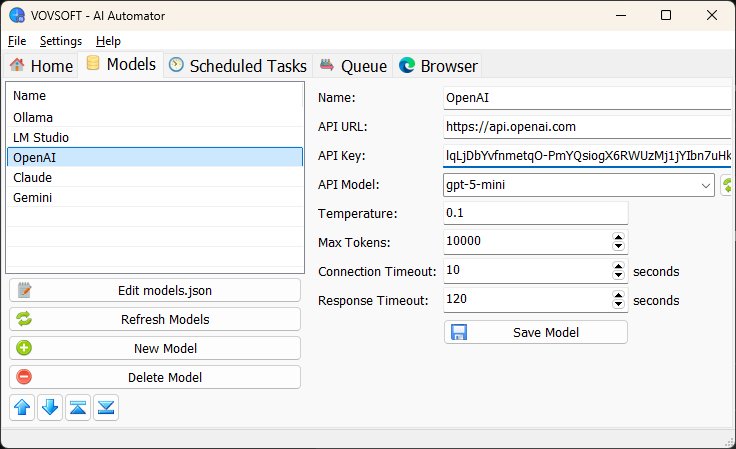This screenshot has width=736, height=449.
Task: Click Refresh Models button
Action: [155, 320]
